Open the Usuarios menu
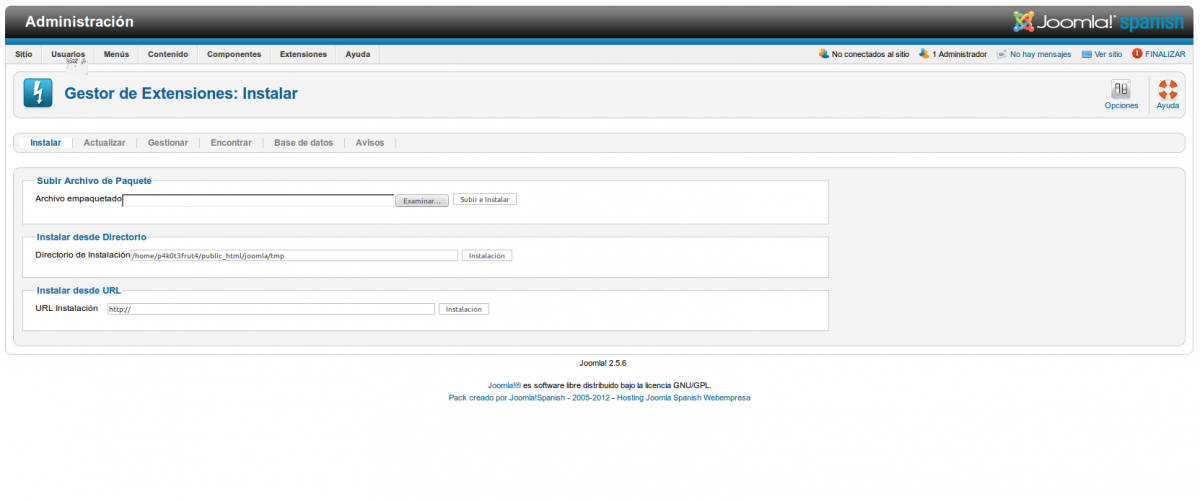1200x500 pixels. (68, 54)
